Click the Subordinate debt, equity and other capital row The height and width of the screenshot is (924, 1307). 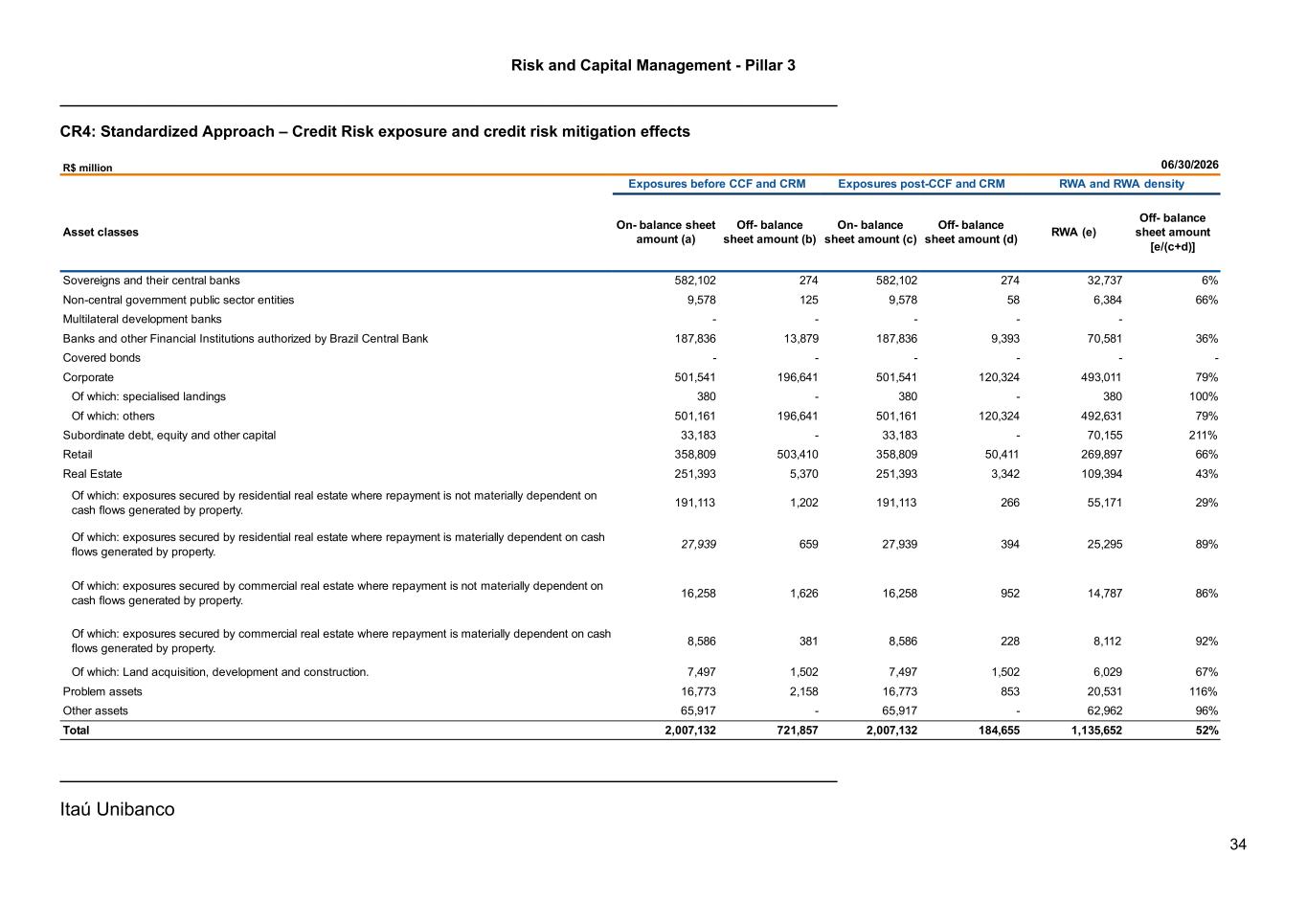coord(640,436)
